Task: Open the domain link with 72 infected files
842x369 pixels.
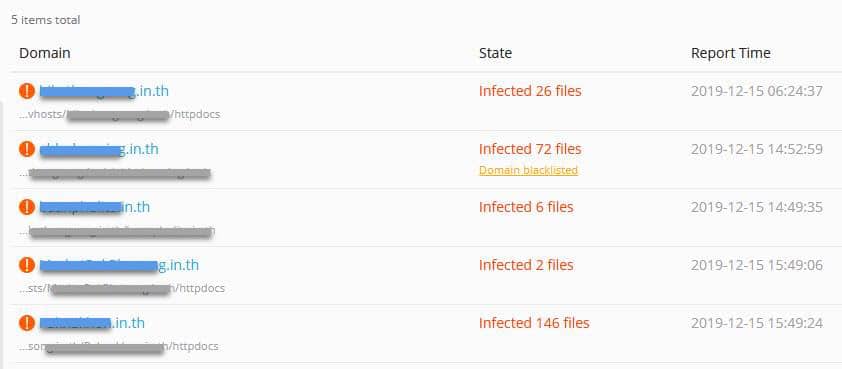Action: coord(99,149)
